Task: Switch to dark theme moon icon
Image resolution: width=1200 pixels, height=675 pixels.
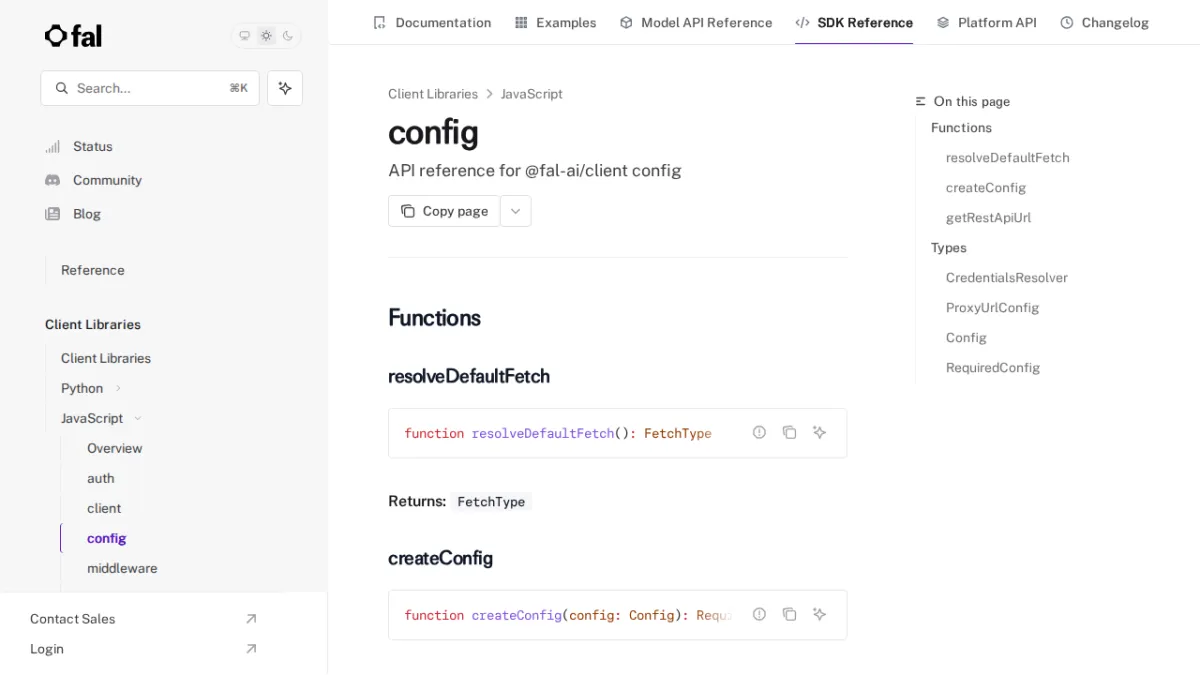Action: [x=288, y=36]
